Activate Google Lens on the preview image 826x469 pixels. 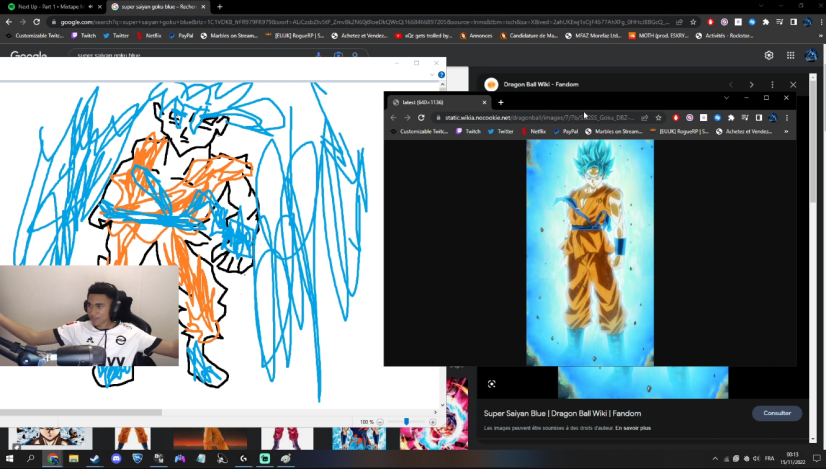coord(491,384)
